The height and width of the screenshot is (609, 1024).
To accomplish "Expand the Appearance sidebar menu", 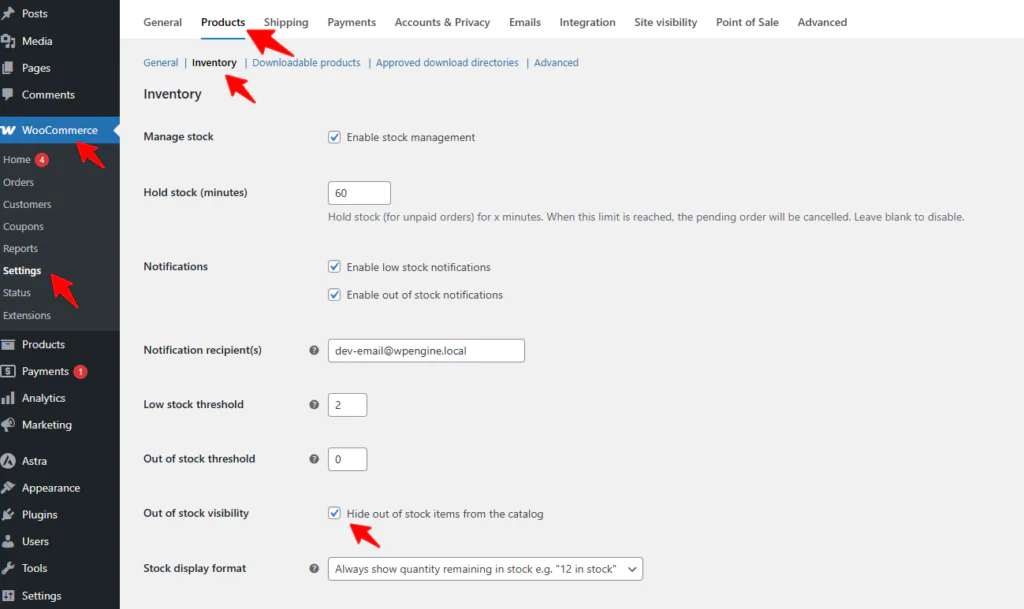I will pos(50,488).
